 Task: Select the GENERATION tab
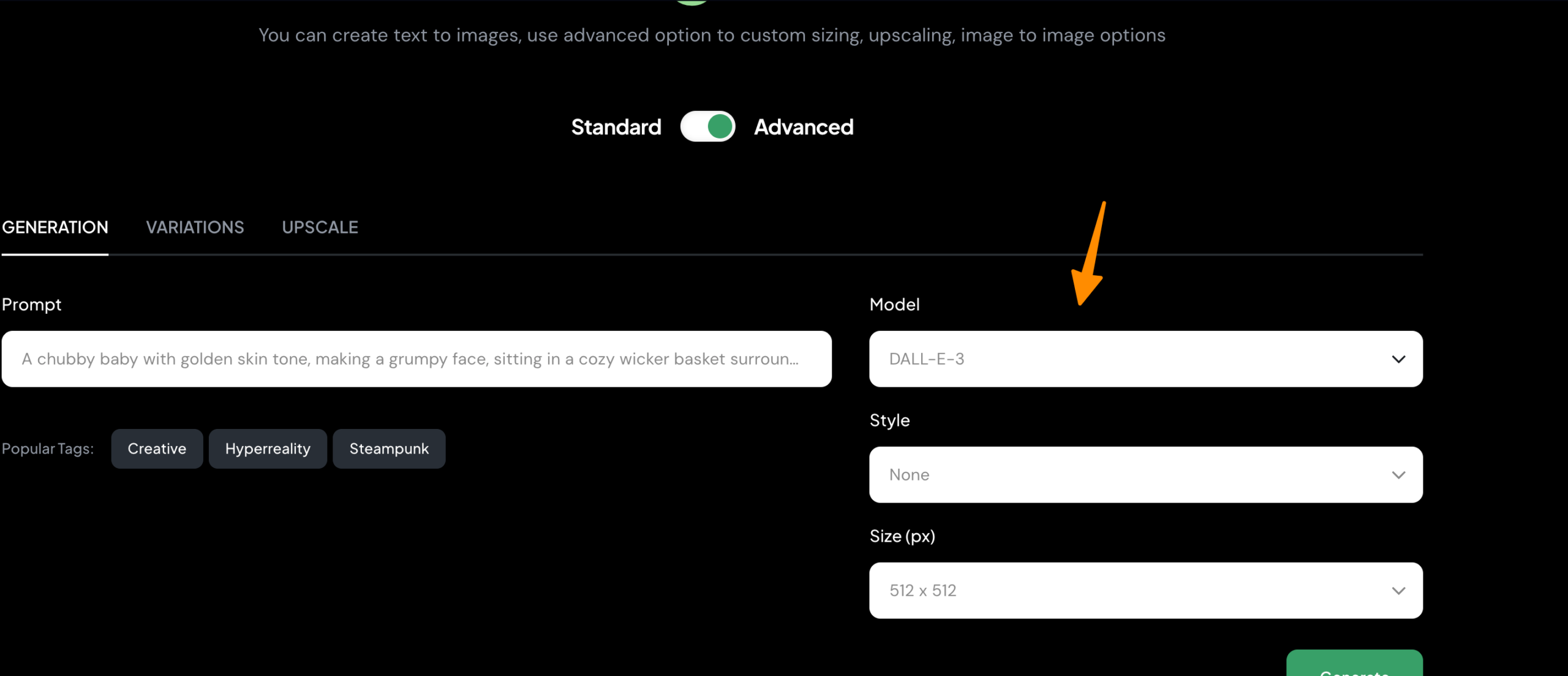pos(55,227)
